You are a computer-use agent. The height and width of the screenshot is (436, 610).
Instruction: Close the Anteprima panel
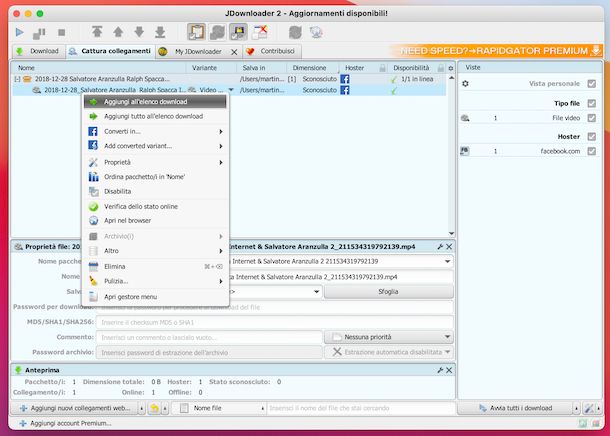pyautogui.click(x=449, y=370)
